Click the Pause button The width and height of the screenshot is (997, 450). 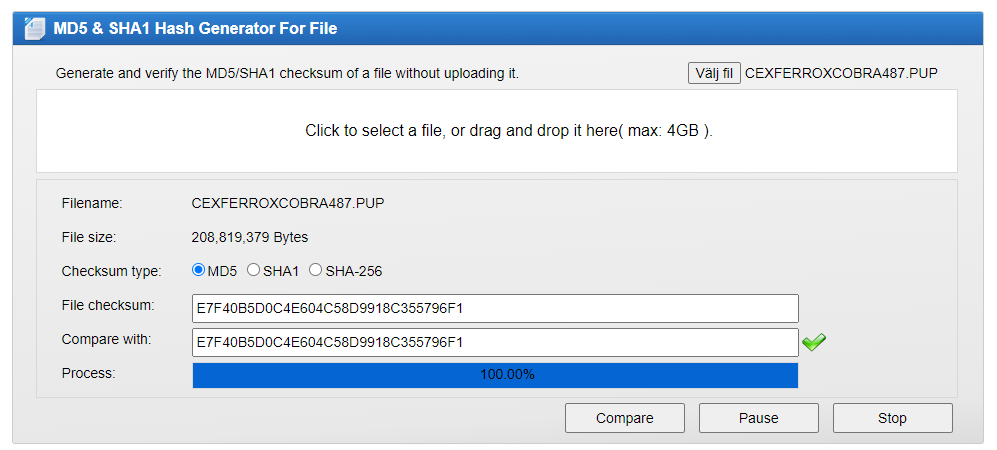pos(759,418)
